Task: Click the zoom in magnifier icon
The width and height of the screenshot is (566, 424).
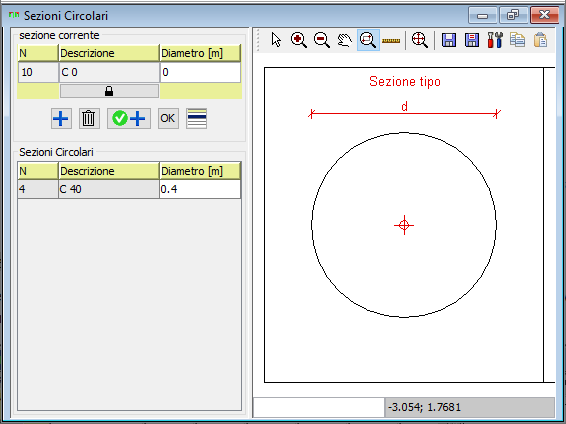Action: click(299, 40)
